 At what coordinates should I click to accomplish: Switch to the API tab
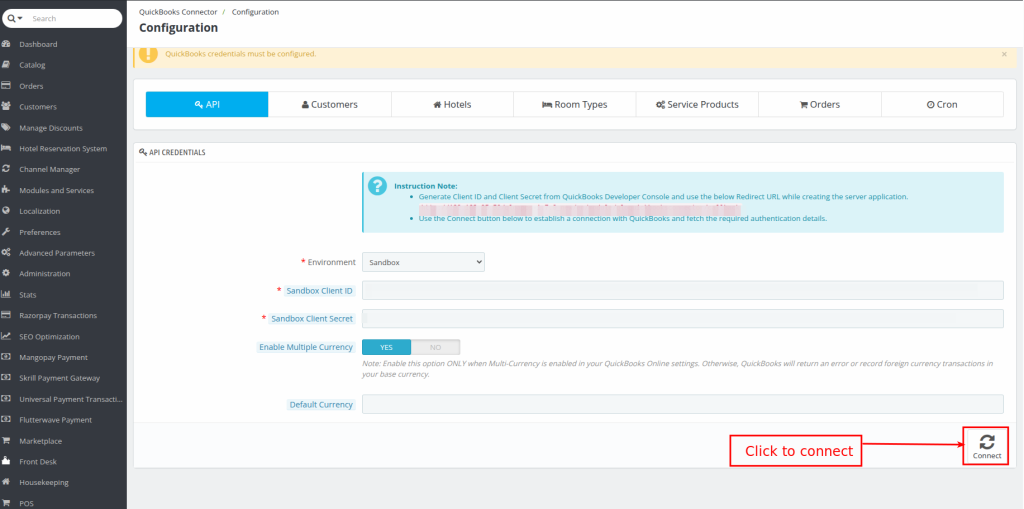pos(207,104)
